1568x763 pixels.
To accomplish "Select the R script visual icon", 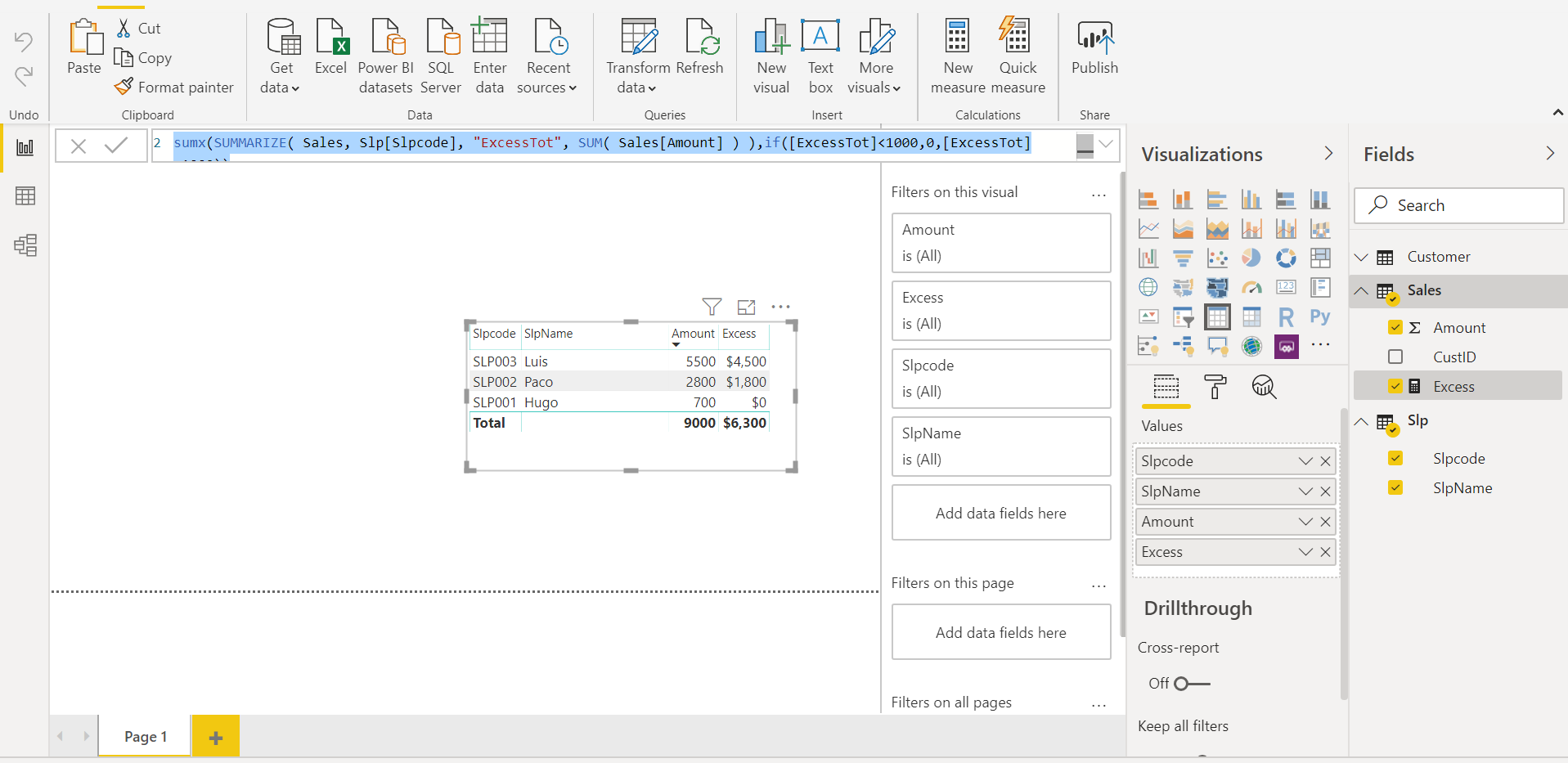I will tap(1286, 317).
